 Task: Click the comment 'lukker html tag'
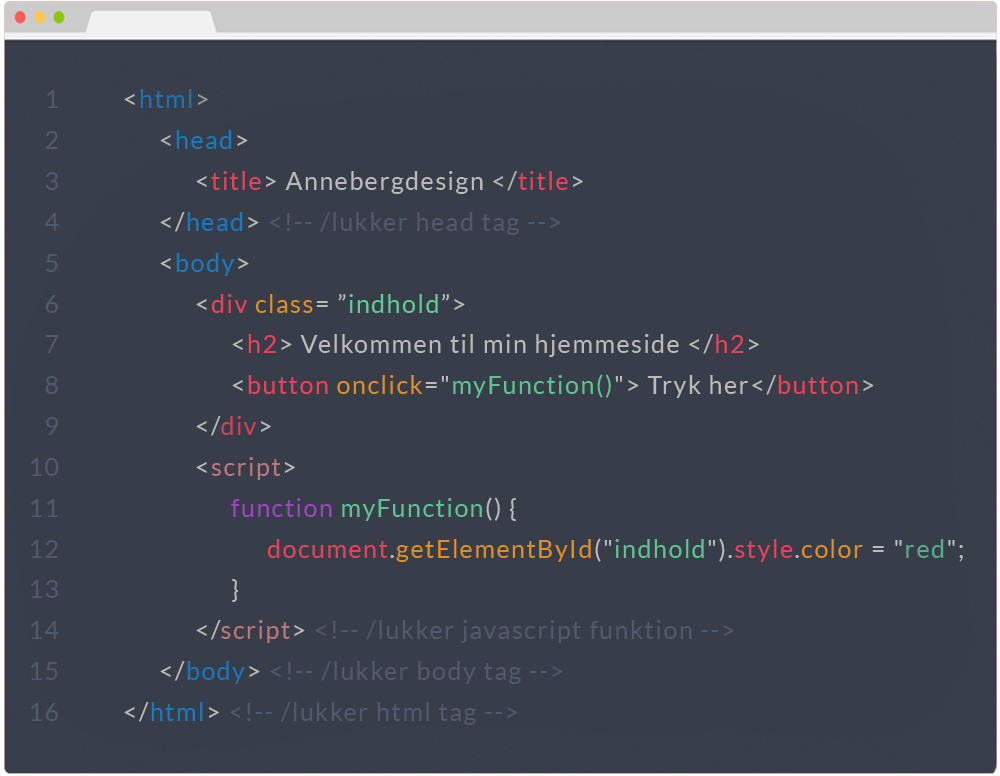(374, 713)
